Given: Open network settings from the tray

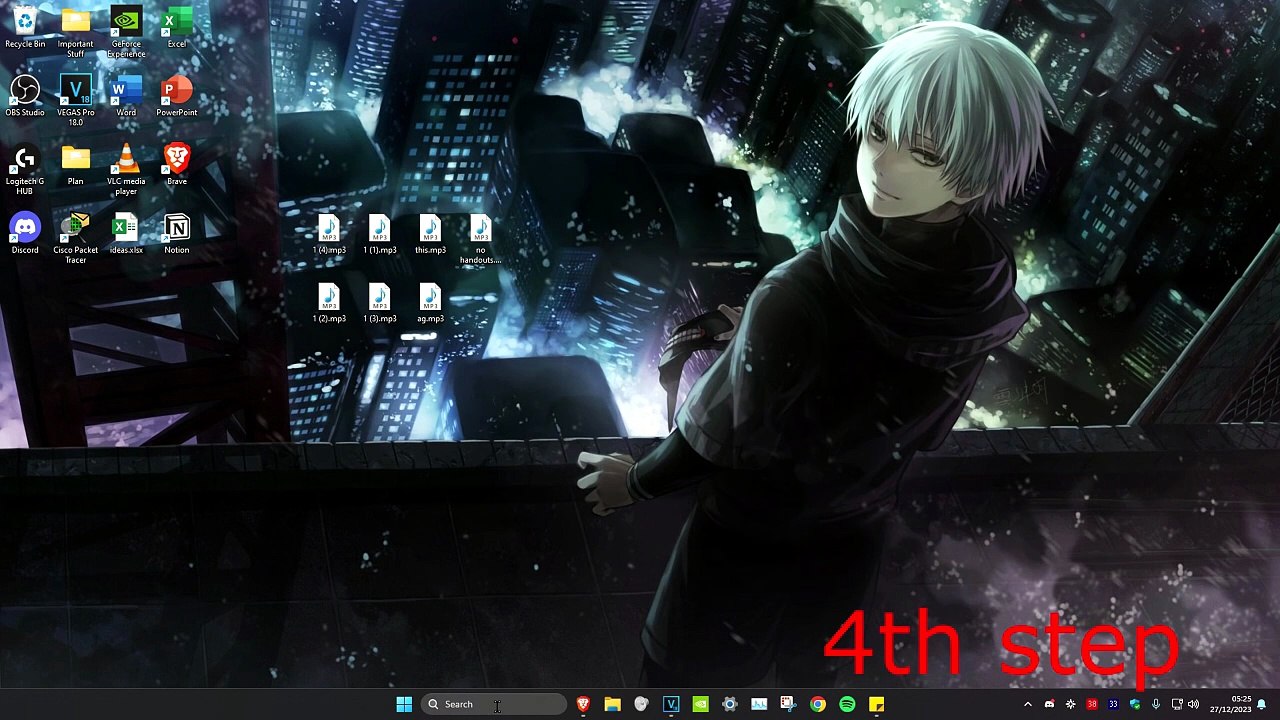Looking at the screenshot, I should pyautogui.click(x=1177, y=704).
